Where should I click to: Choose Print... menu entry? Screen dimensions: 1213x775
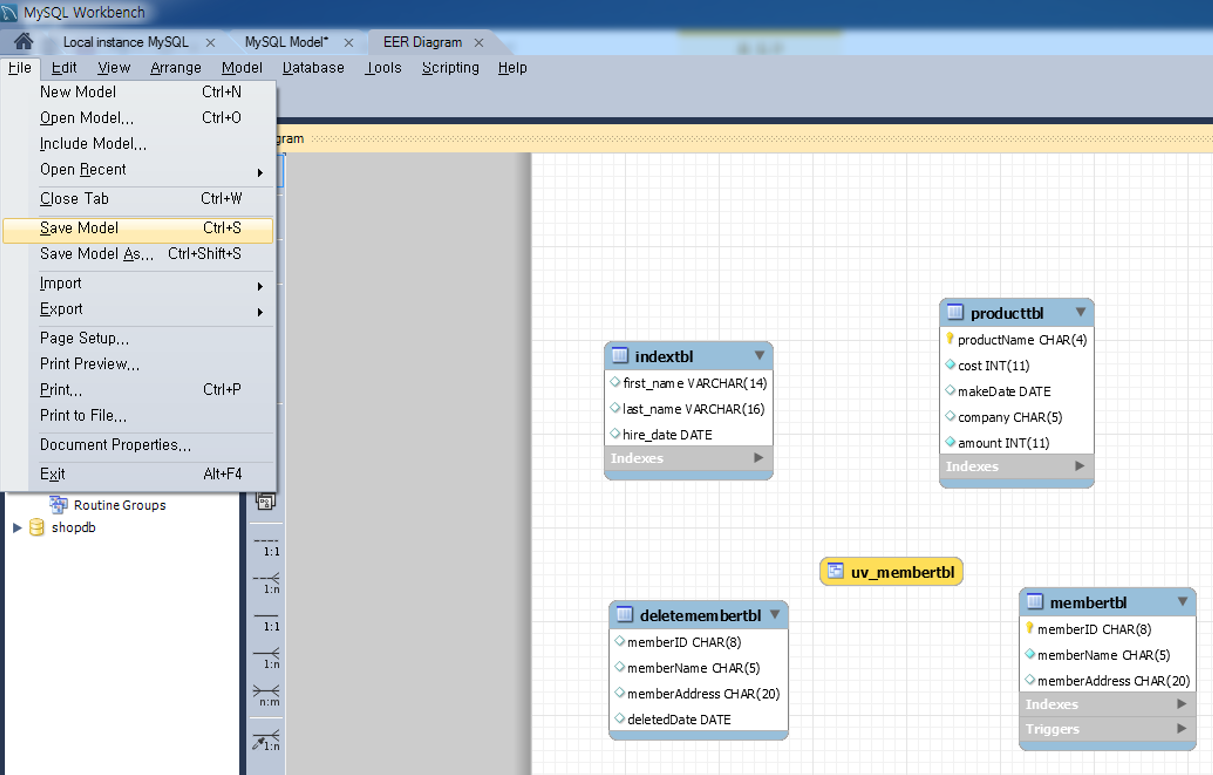(x=138, y=390)
